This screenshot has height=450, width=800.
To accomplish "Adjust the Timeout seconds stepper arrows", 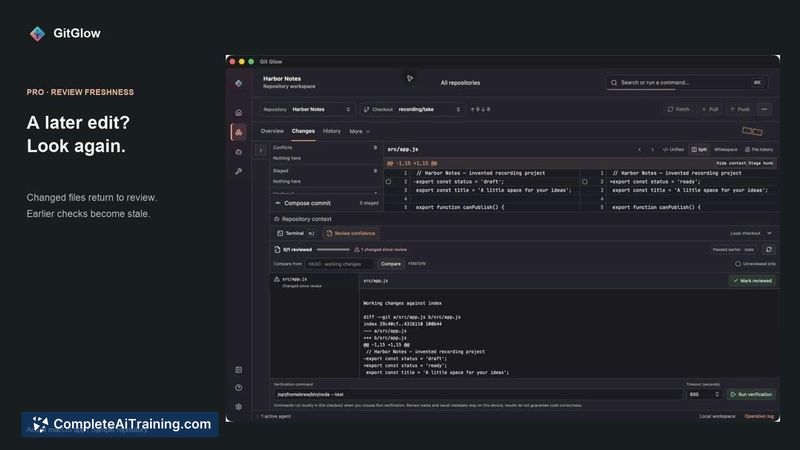I will pos(717,394).
